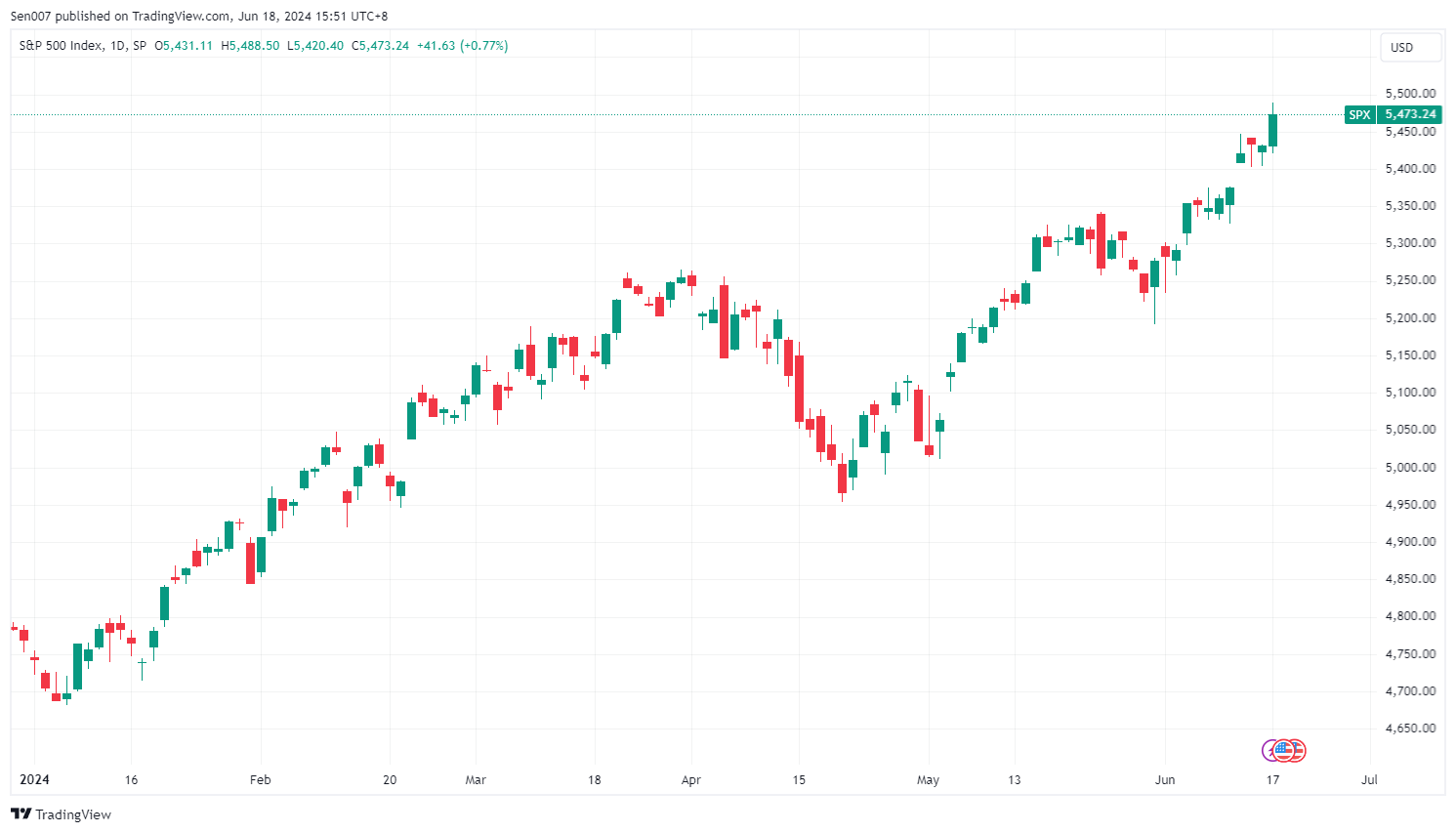Select the high value H5,488.50 in legend

click(250, 46)
